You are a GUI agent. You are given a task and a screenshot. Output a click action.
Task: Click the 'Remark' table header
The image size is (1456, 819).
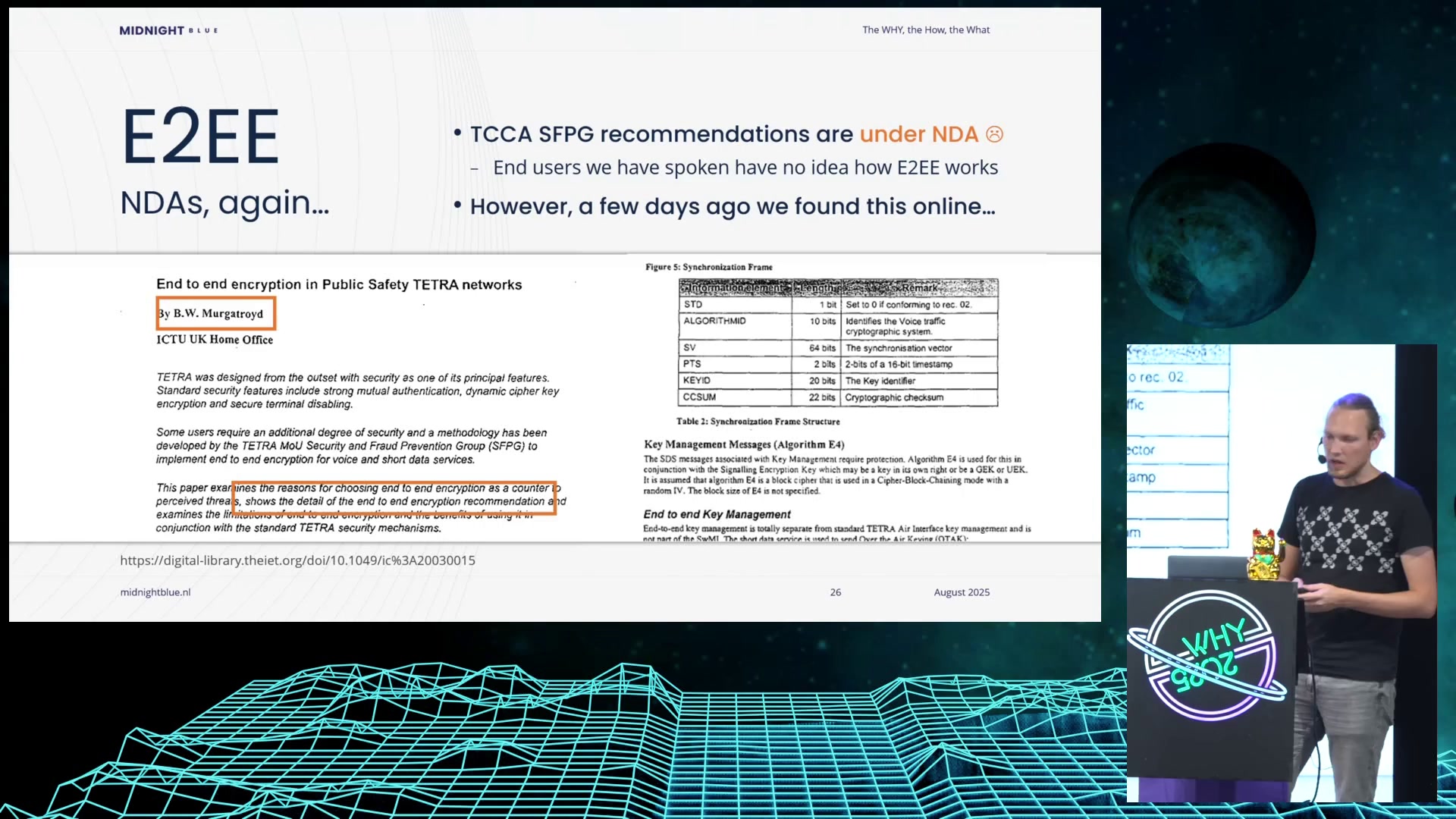coord(919,288)
